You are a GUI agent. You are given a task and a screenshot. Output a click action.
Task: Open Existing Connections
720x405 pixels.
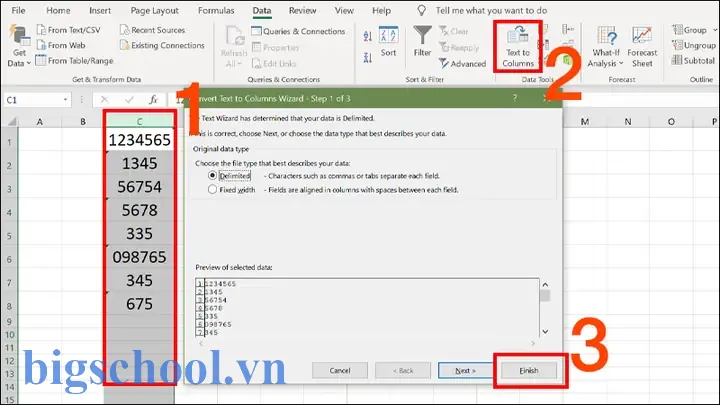162,45
